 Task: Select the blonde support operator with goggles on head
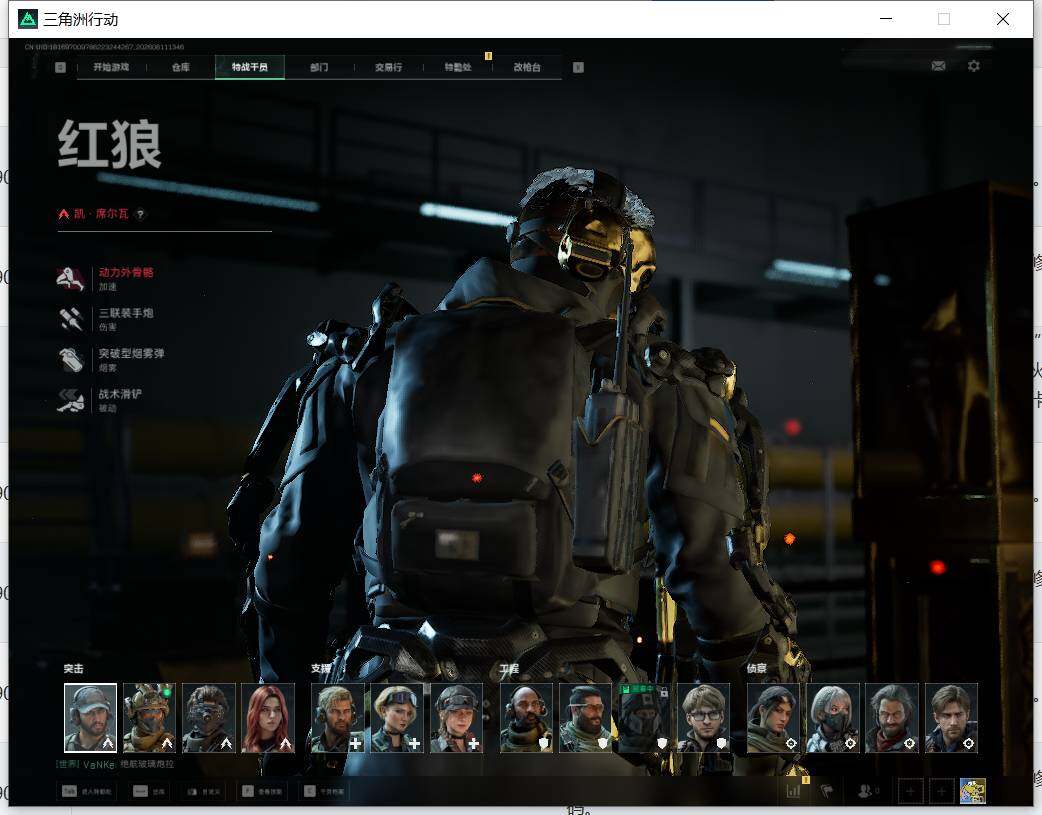click(397, 718)
